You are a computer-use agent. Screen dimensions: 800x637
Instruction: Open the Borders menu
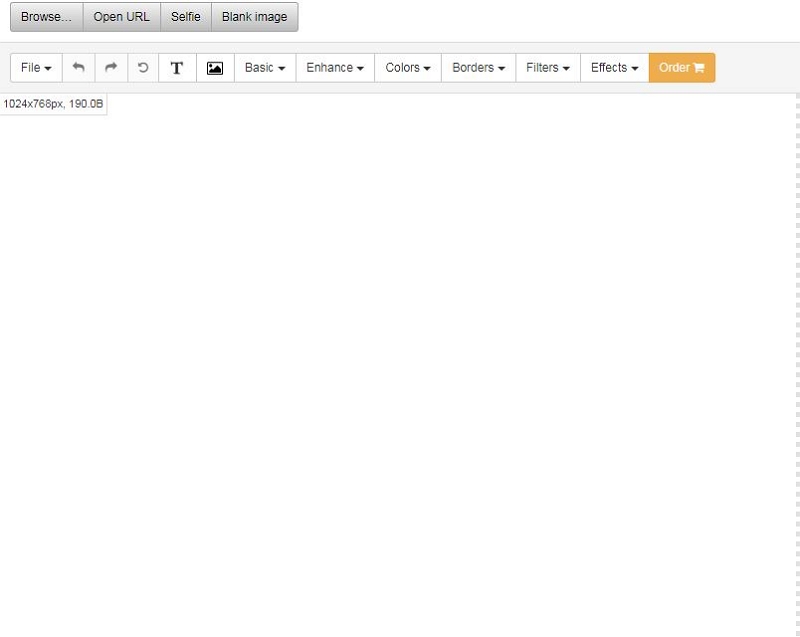(478, 68)
